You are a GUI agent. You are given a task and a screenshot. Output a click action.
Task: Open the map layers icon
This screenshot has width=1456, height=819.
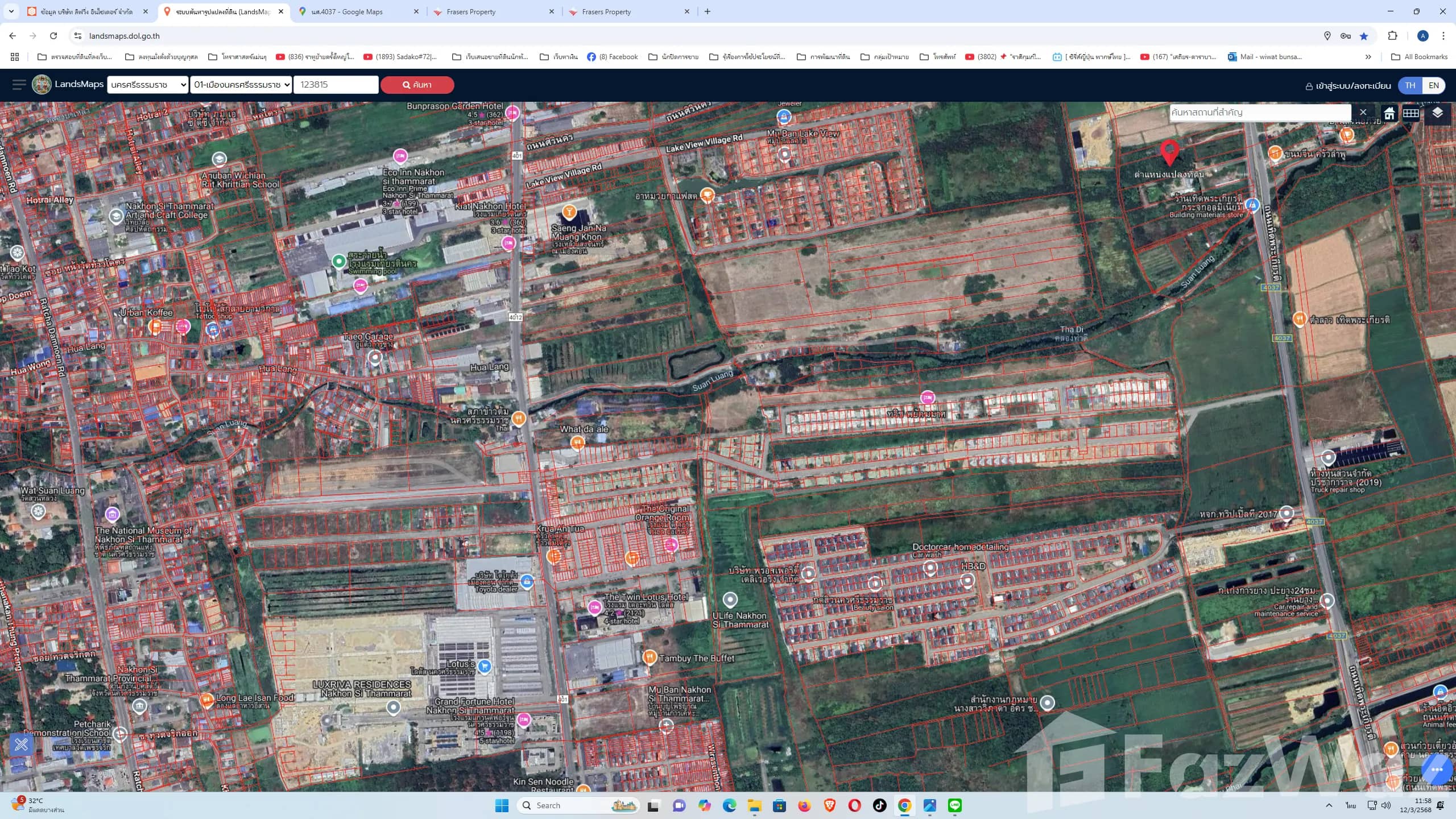click(1437, 113)
